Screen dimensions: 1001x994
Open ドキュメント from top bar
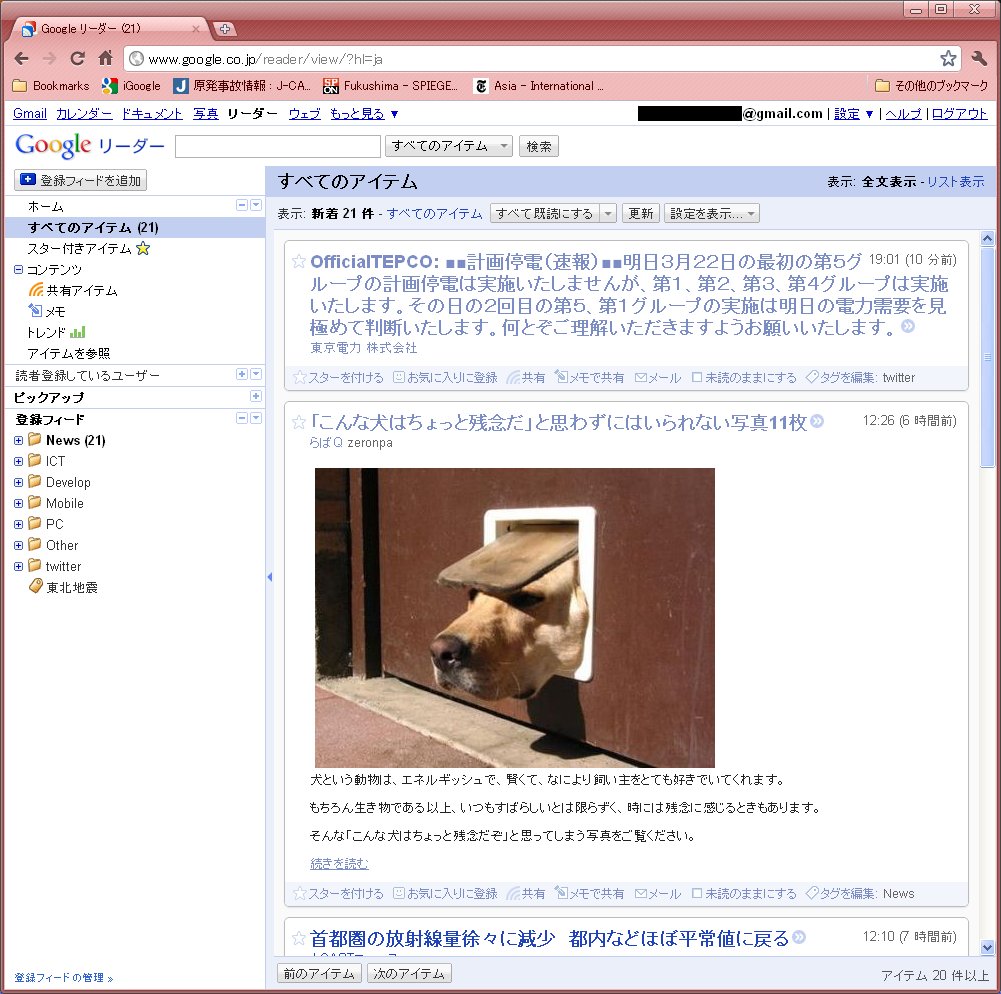(152, 114)
